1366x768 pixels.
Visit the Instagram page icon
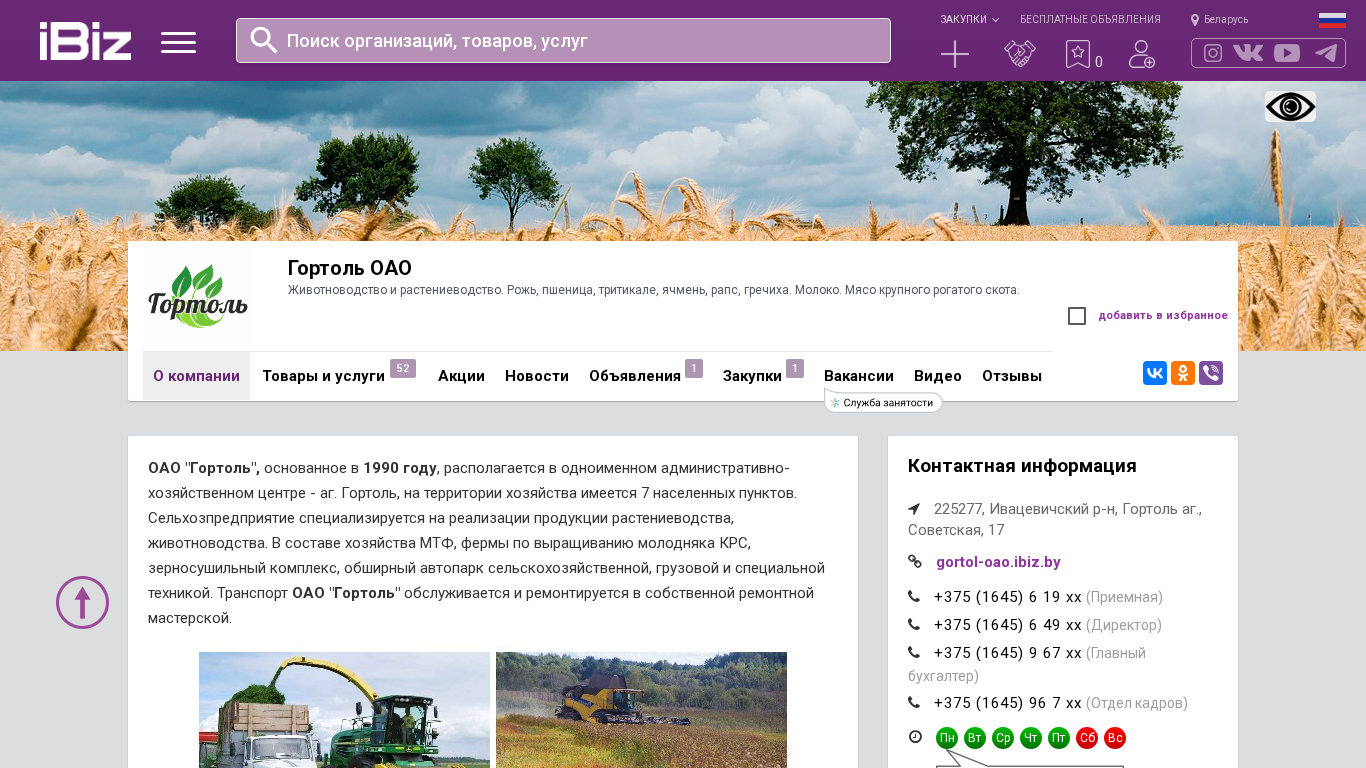tap(1213, 53)
